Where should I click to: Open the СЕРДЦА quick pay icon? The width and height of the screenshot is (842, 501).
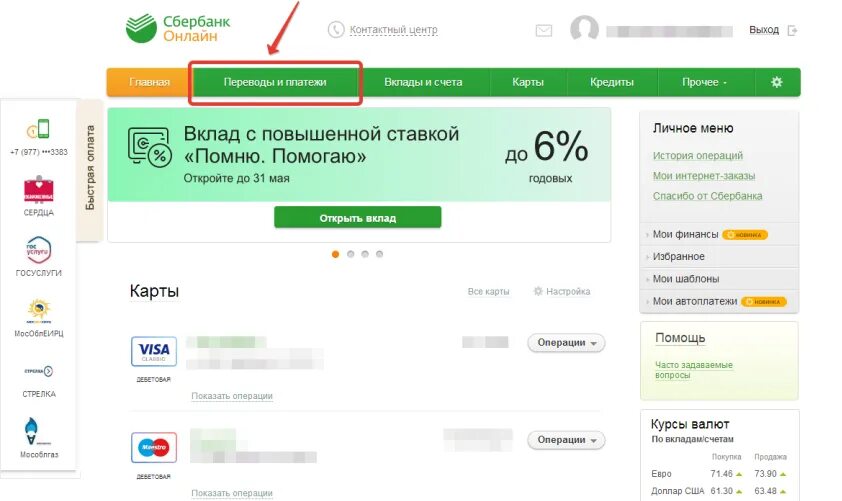pyautogui.click(x=39, y=190)
